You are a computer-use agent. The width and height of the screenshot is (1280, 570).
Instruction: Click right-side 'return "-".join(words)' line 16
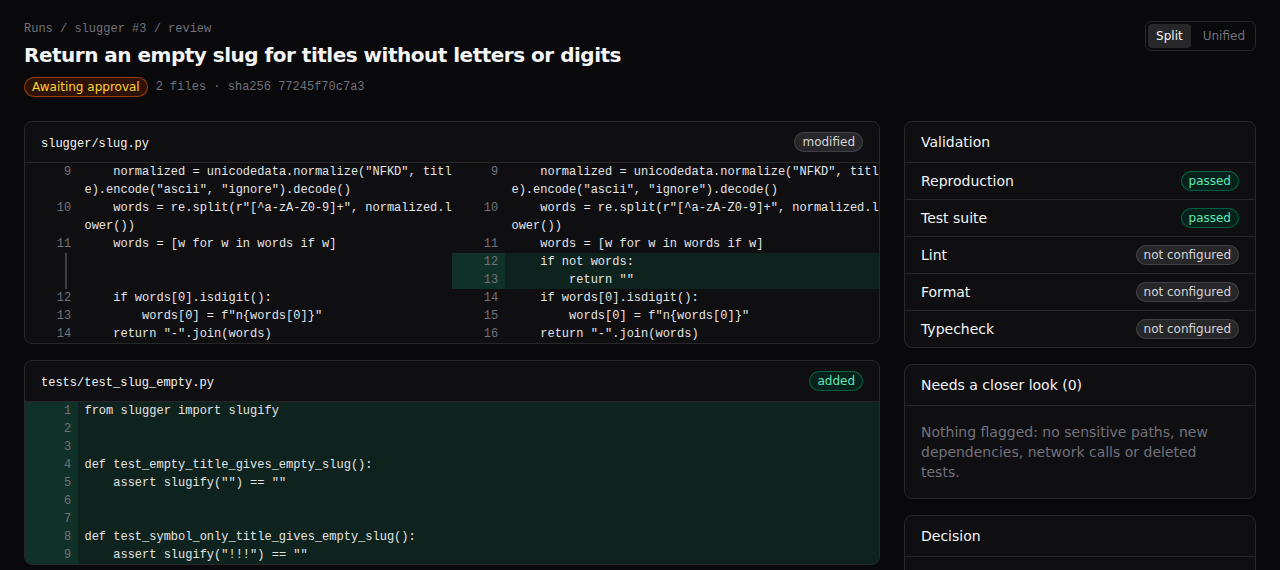pos(666,333)
